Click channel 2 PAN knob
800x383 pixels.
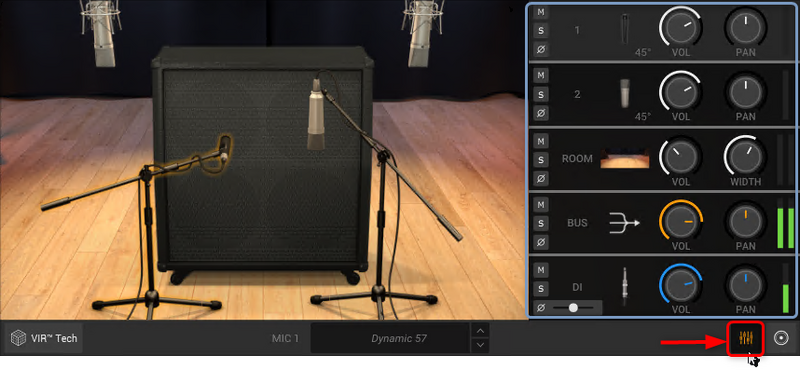pyautogui.click(x=745, y=92)
